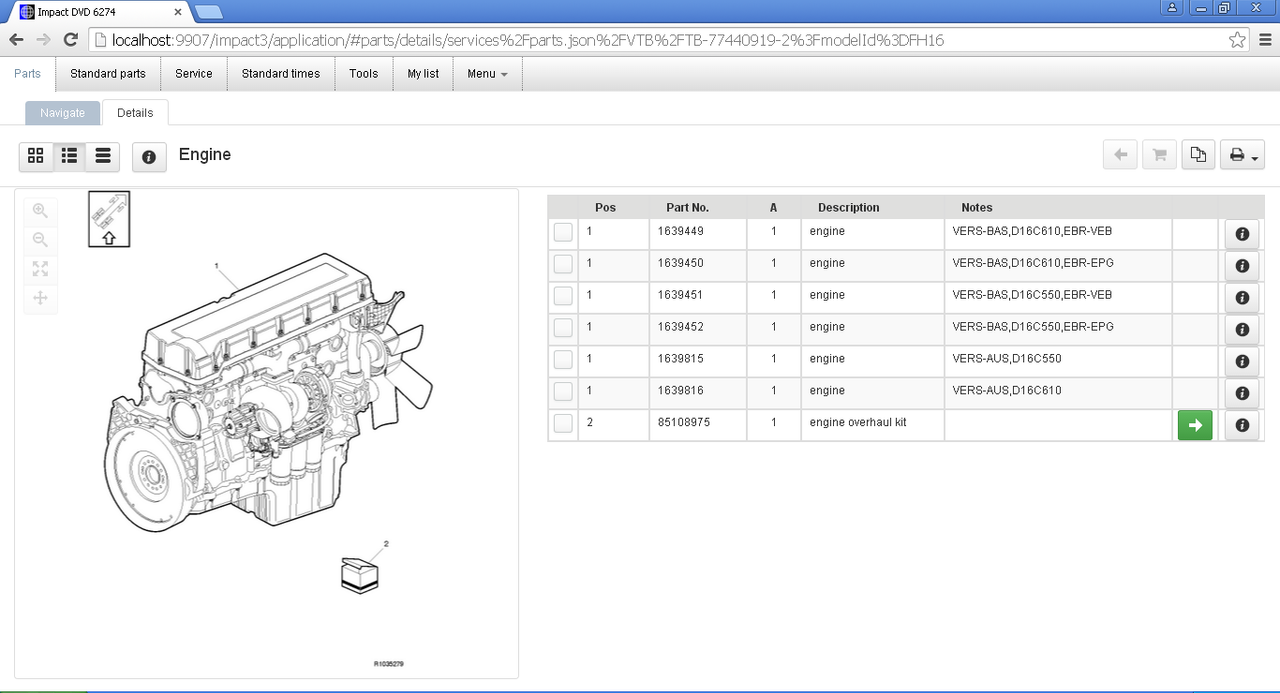
Task: Zoom out of engine illustration
Action: tap(40, 240)
